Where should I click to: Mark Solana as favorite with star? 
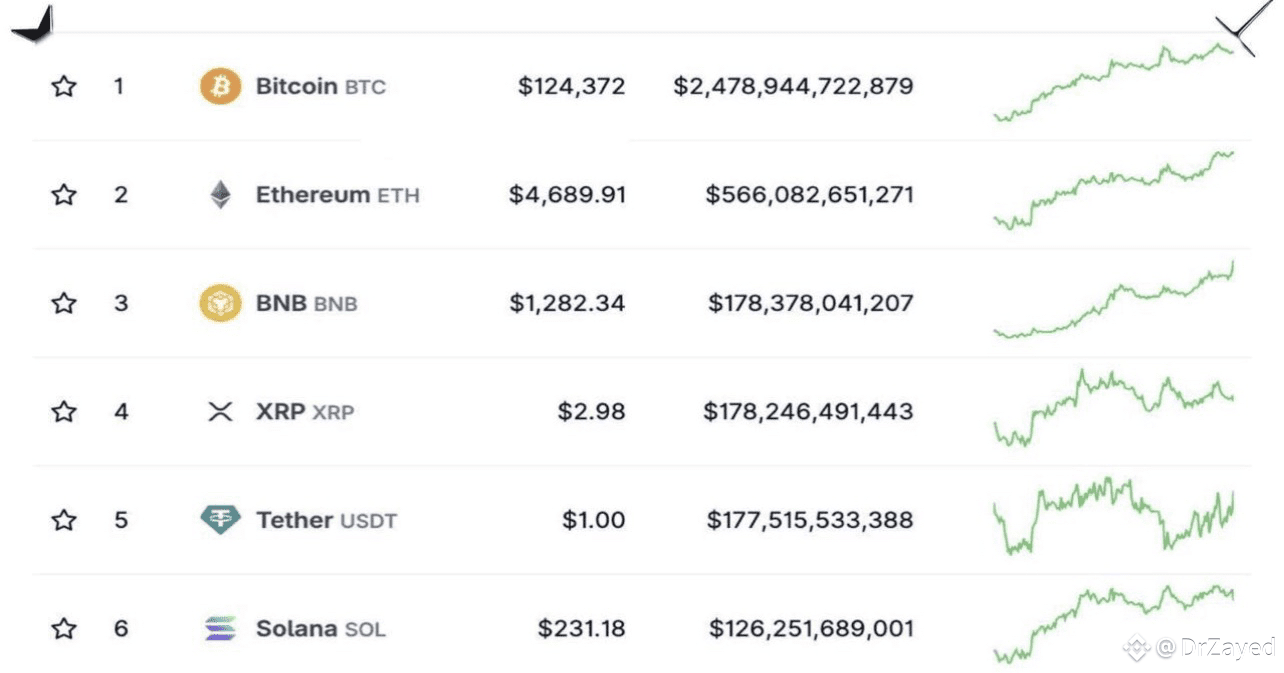(x=64, y=629)
